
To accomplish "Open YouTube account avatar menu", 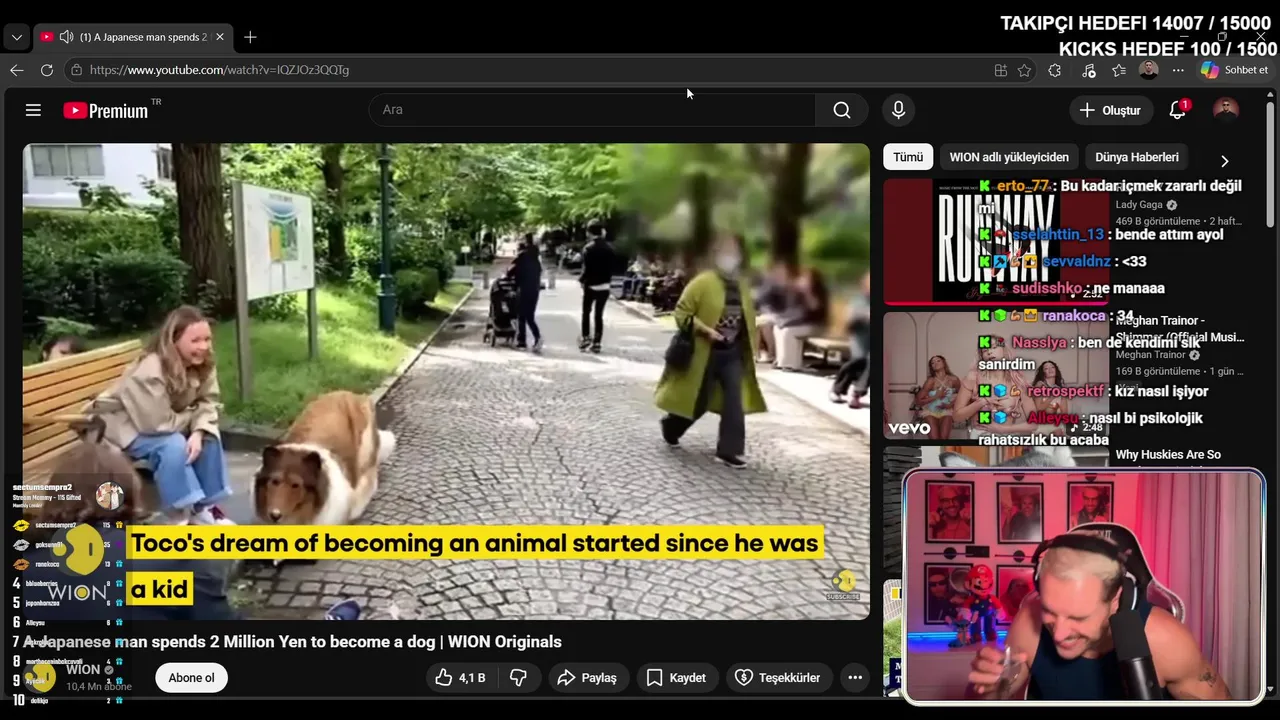I will click(x=1226, y=110).
